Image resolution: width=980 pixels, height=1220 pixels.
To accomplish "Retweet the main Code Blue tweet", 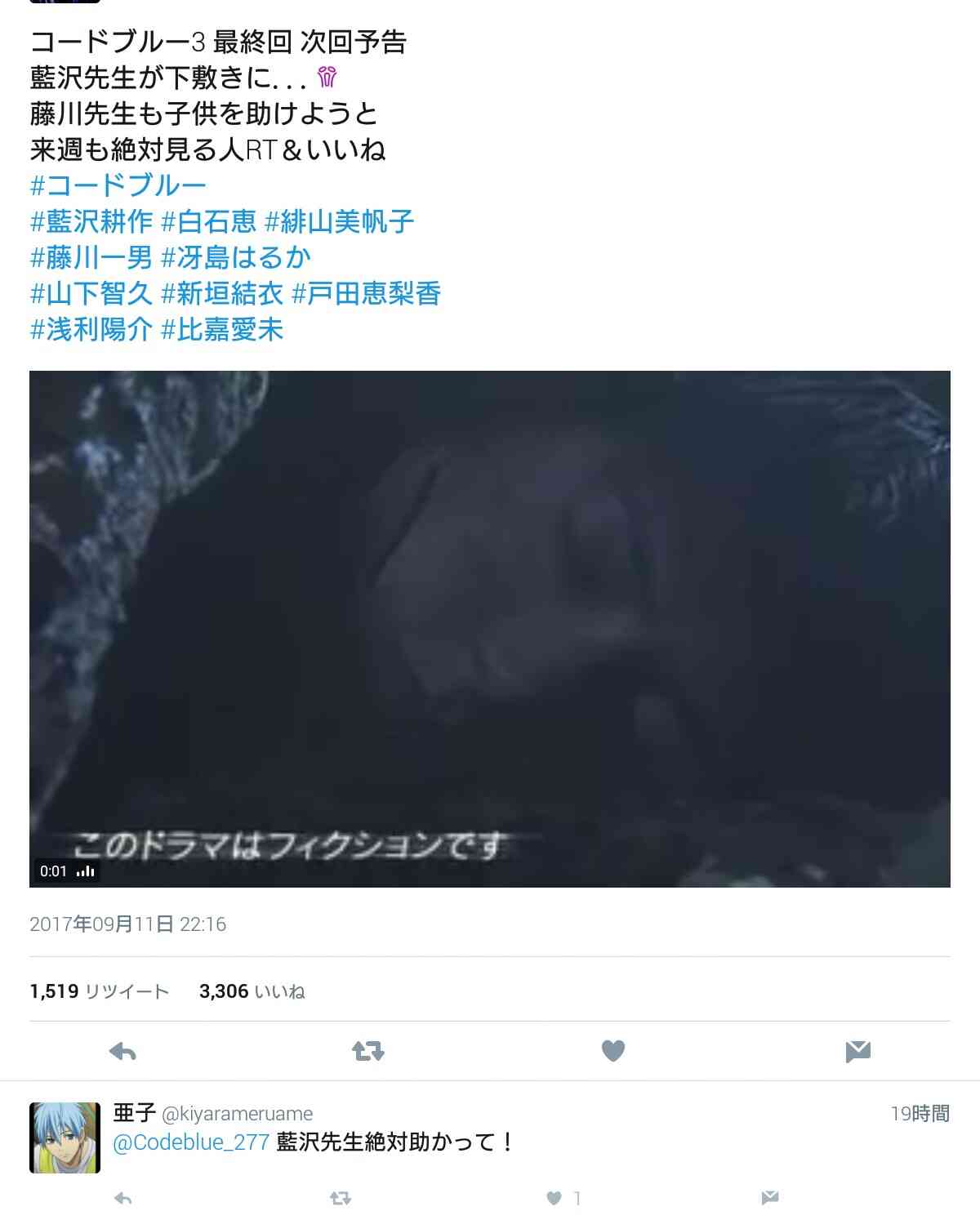I will click(367, 1051).
